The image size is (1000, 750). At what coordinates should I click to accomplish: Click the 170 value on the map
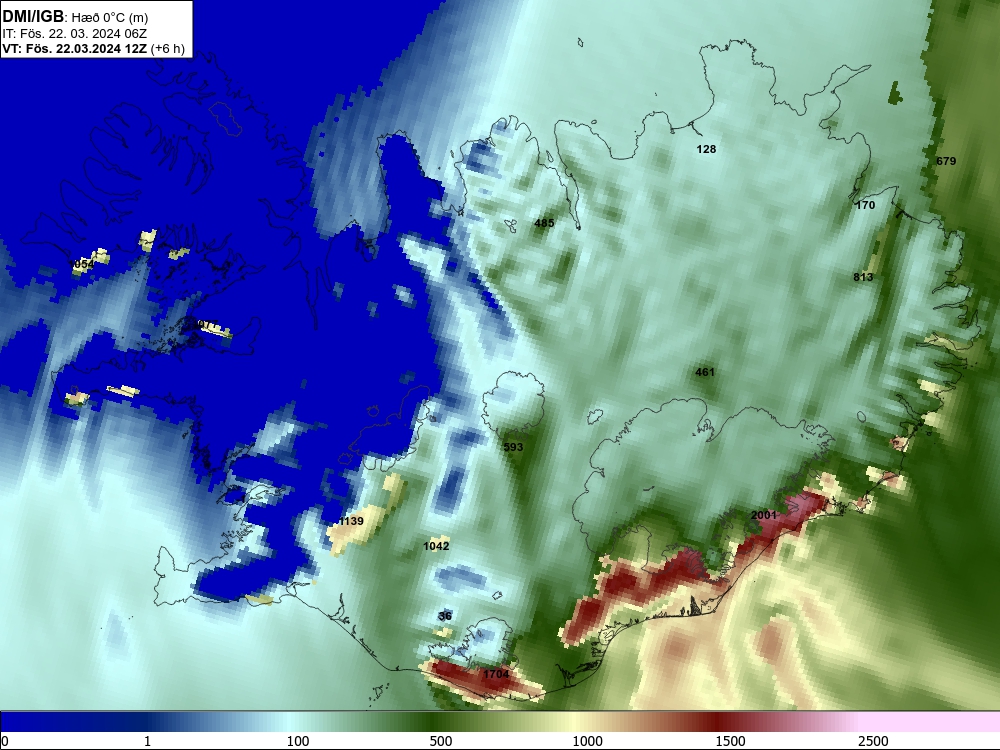coord(865,205)
